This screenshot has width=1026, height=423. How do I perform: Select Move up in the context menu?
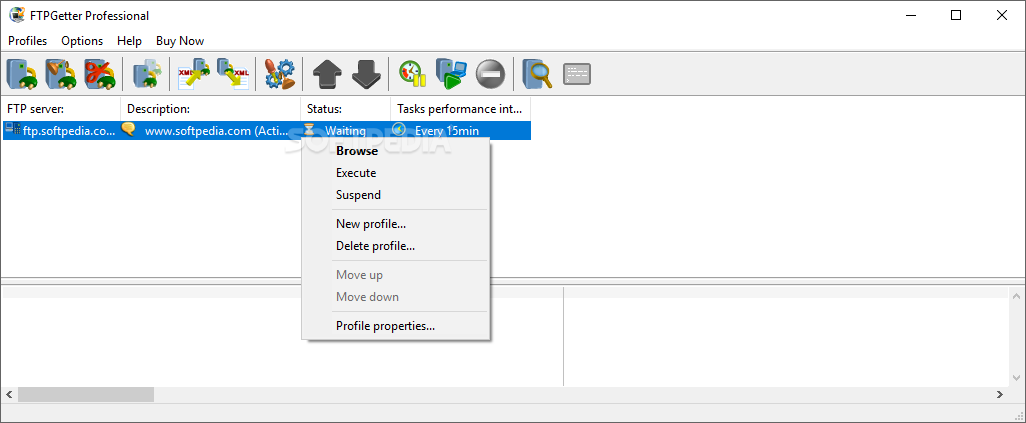point(395,275)
